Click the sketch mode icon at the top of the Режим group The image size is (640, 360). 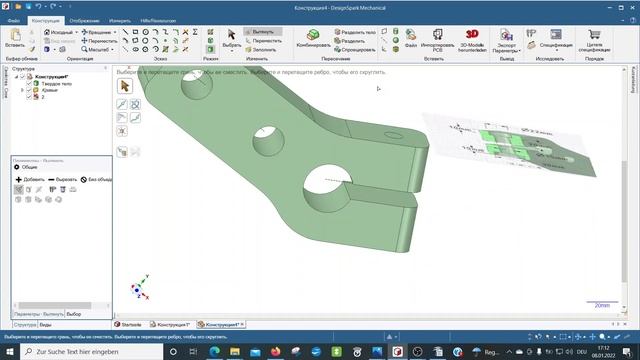[210, 32]
